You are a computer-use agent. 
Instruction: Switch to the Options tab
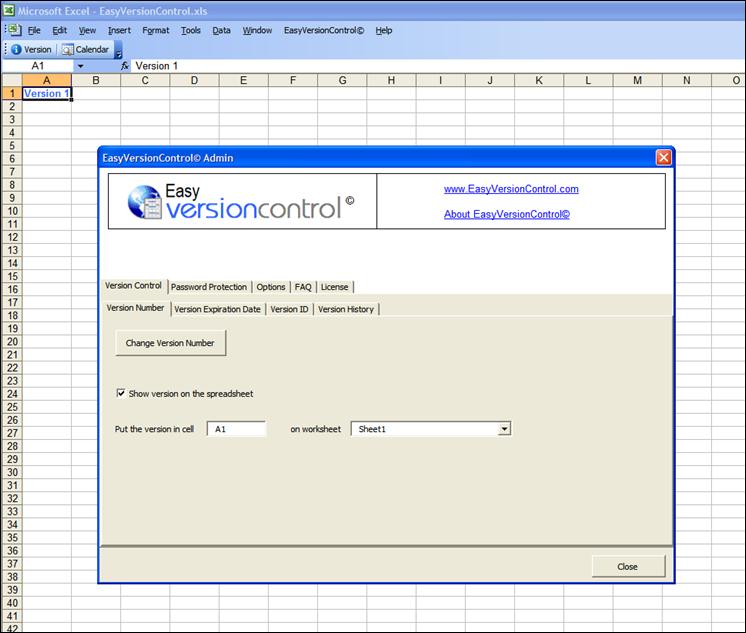pos(271,287)
